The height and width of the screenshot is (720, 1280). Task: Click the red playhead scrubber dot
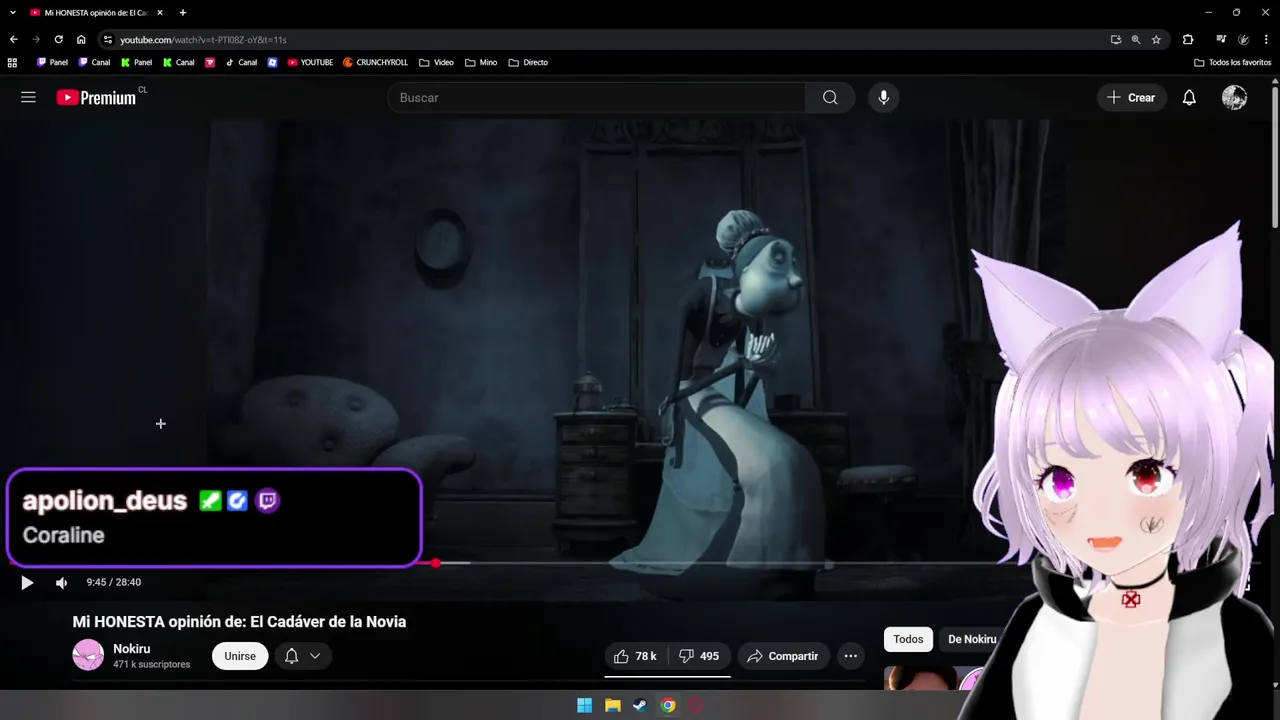(436, 563)
